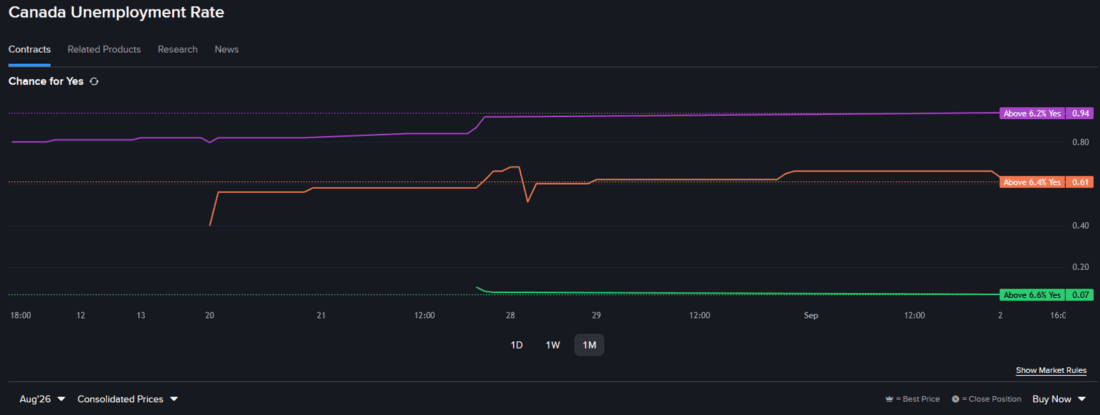Click the 0.61 price tag
The width and height of the screenshot is (1100, 415).
pos(1080,182)
